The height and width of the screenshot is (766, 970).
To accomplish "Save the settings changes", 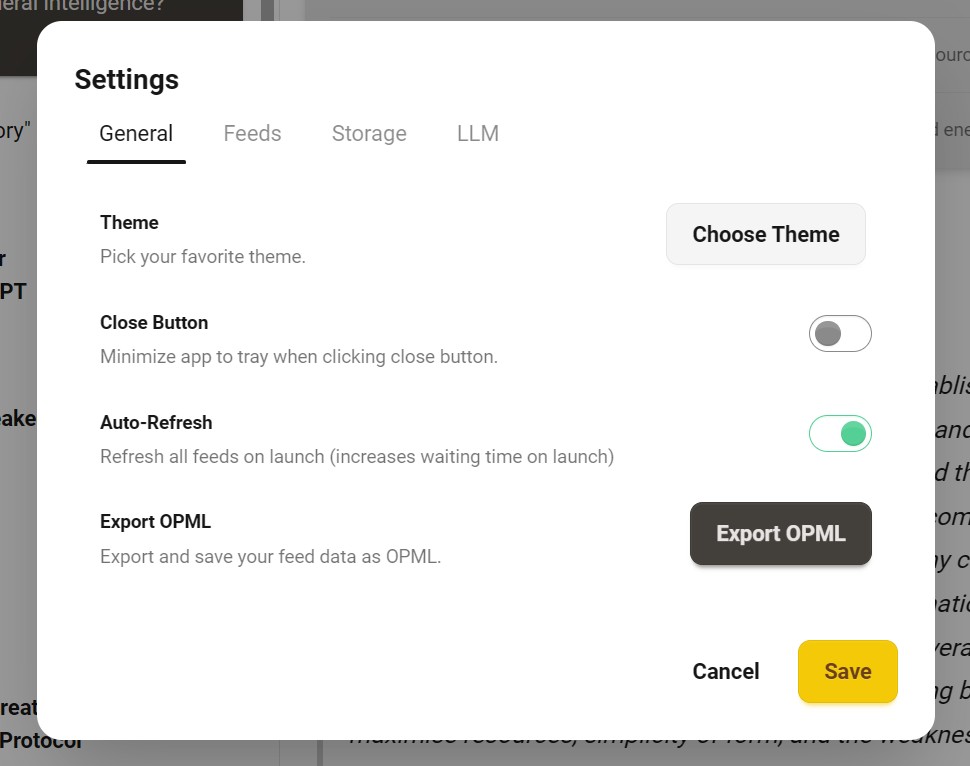I will 847,672.
